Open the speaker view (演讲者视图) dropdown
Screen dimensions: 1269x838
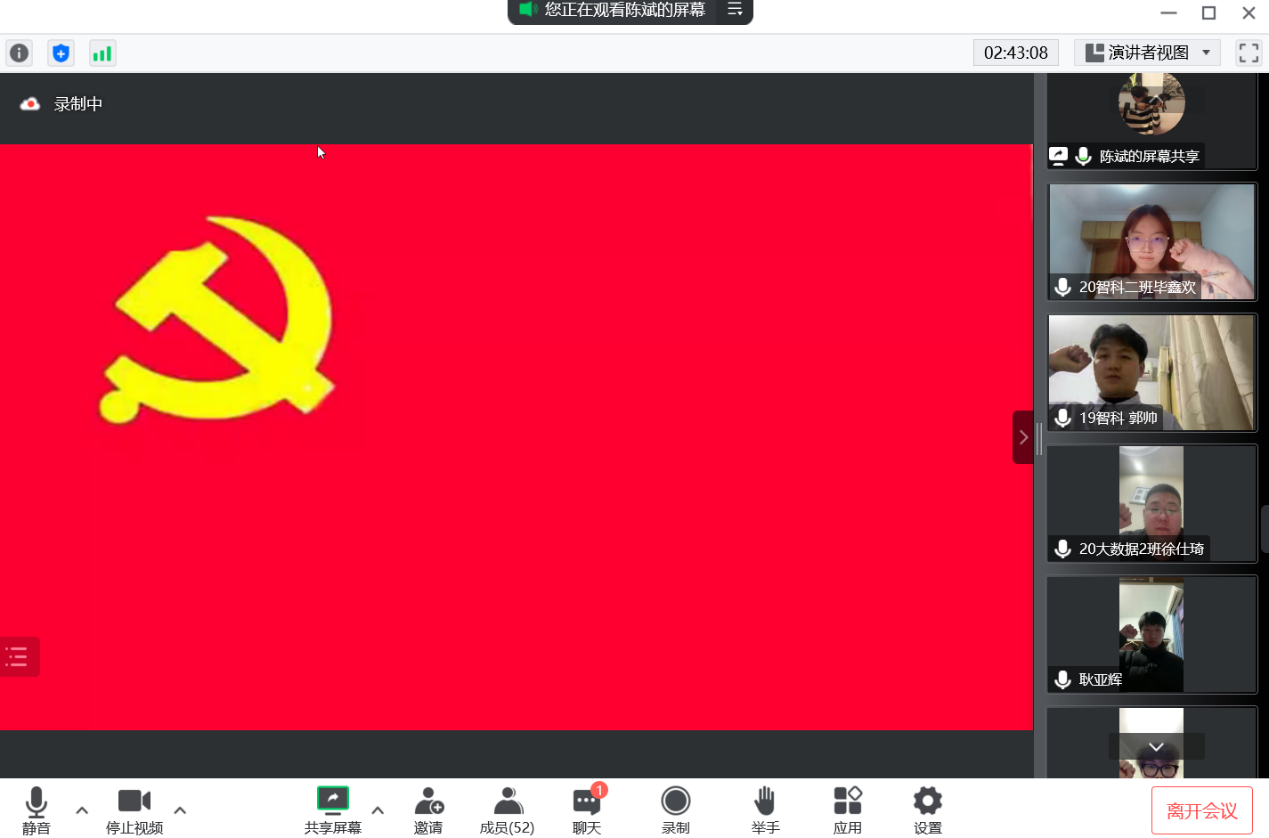pyautogui.click(x=1147, y=53)
